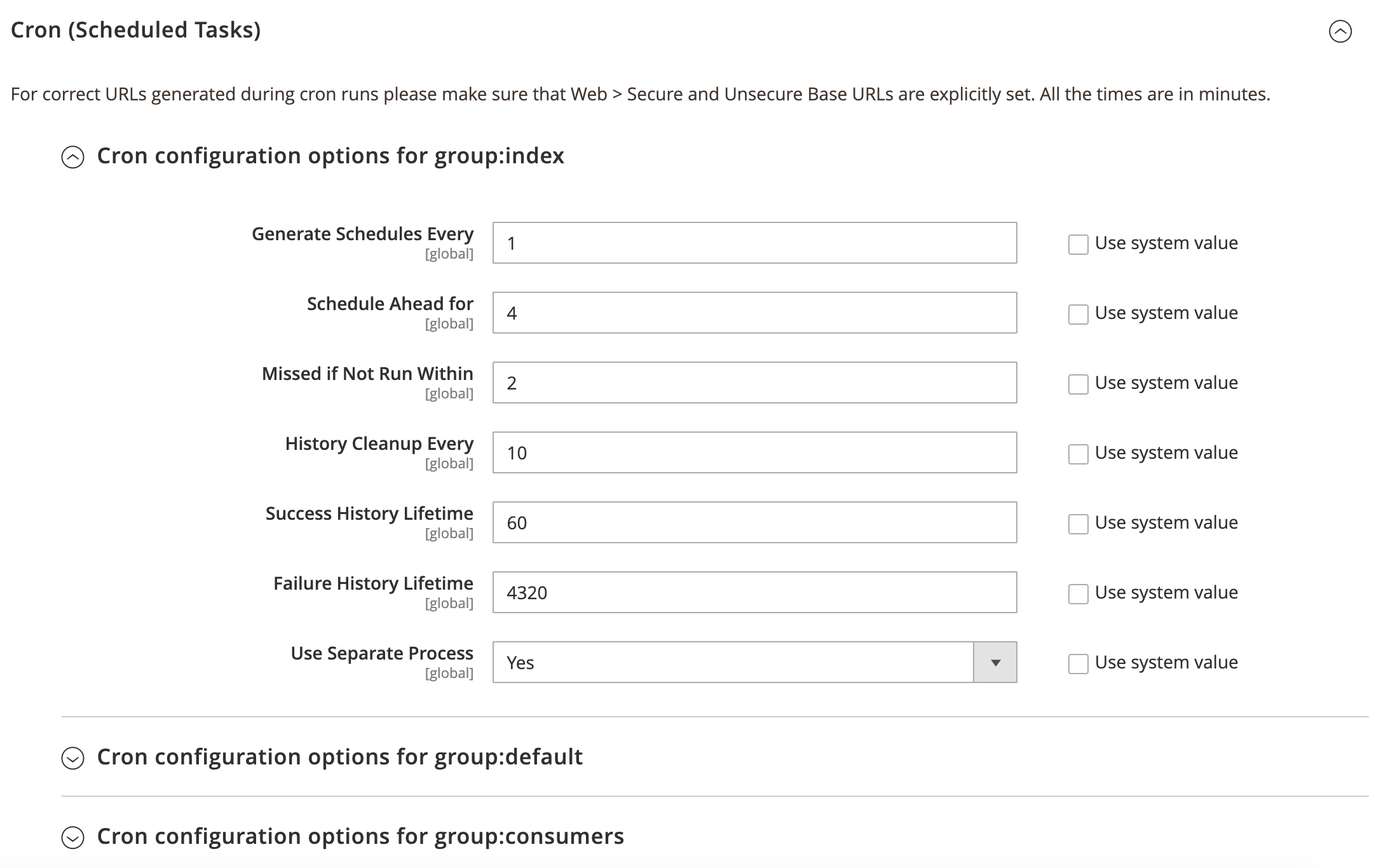This screenshot has width=1374, height=868.
Task: Tick Use system value for History Cleanup Every
Action: pos(1078,454)
